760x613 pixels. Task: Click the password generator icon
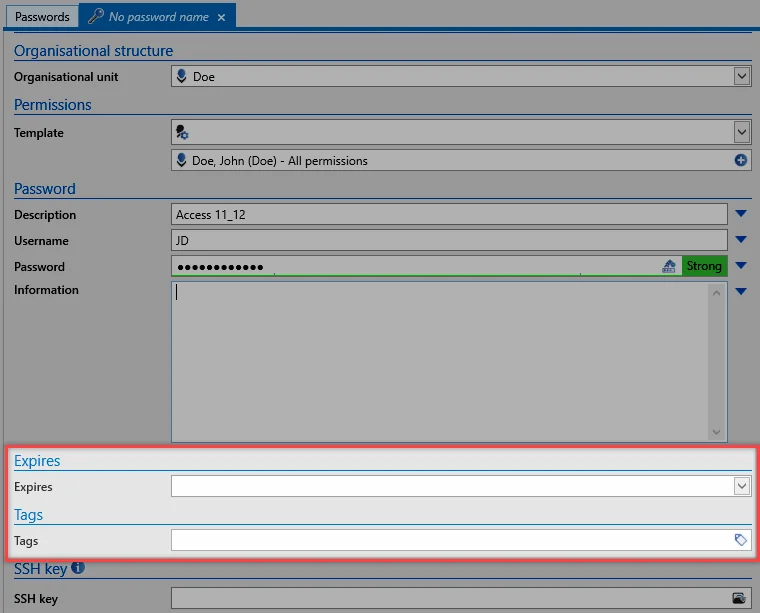pyautogui.click(x=668, y=266)
